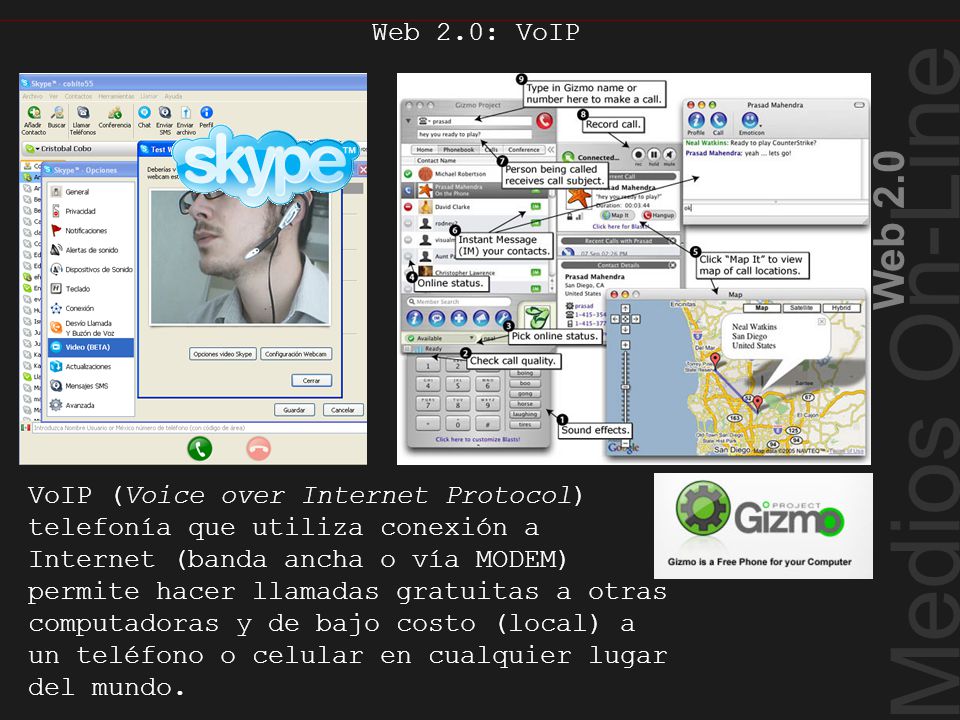Image resolution: width=960 pixels, height=720 pixels.
Task: Select Teclado in Skype options
Action: (91, 288)
